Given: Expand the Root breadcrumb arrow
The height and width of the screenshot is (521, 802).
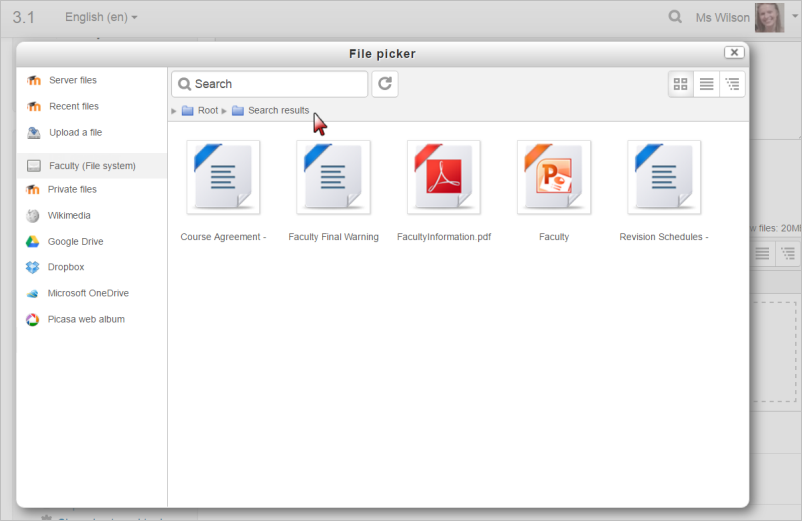Looking at the screenshot, I should coord(175,111).
